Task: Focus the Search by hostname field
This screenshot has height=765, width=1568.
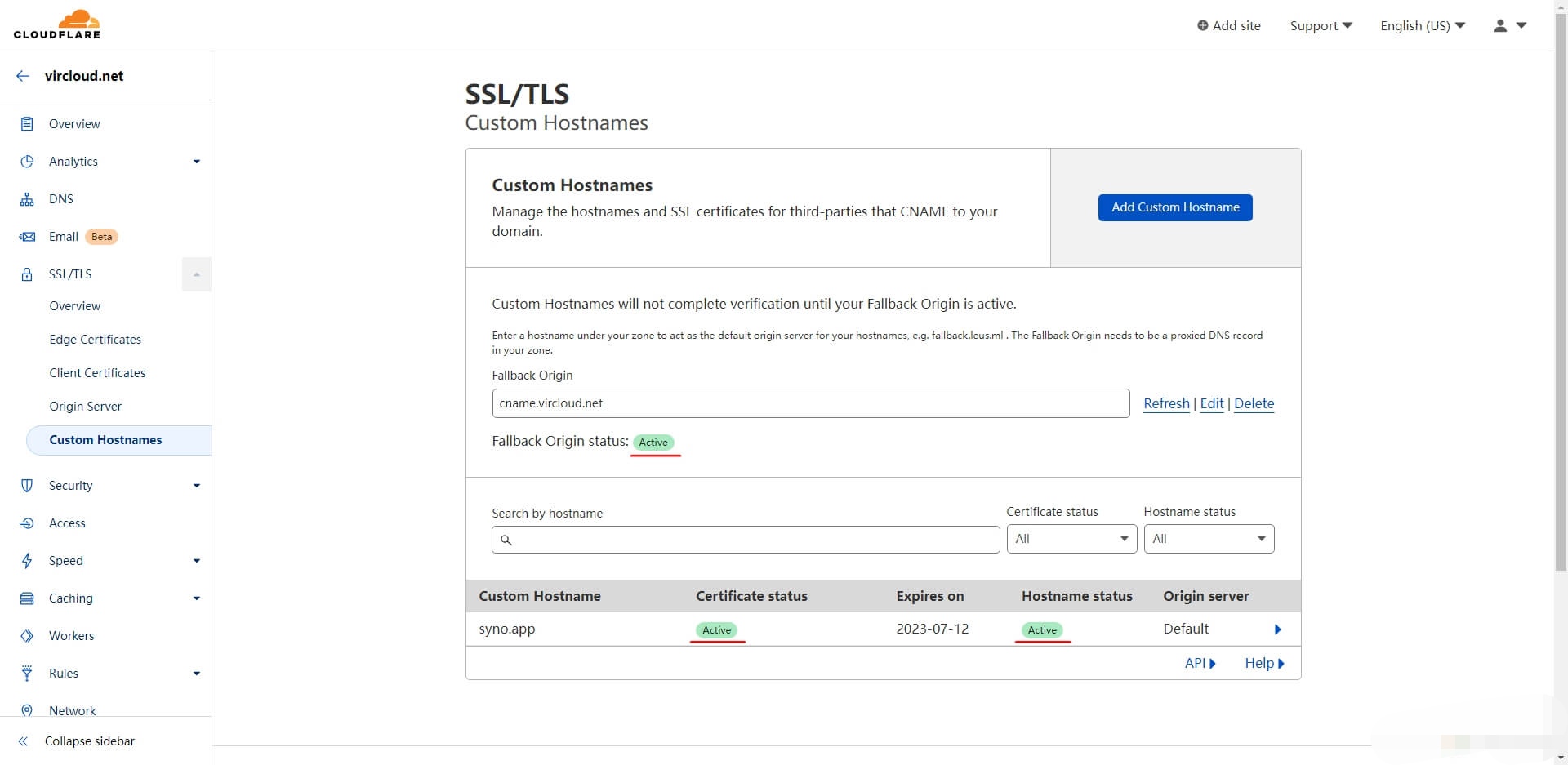Action: (745, 540)
